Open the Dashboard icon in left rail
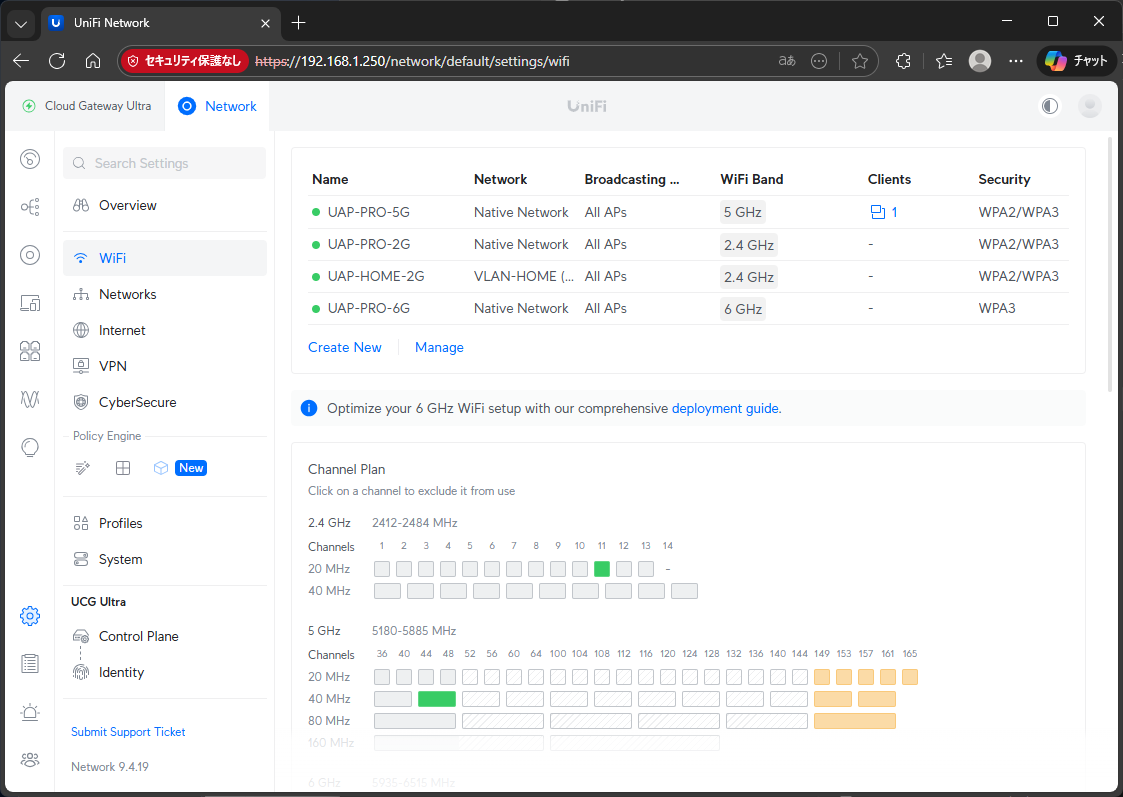 point(30,159)
